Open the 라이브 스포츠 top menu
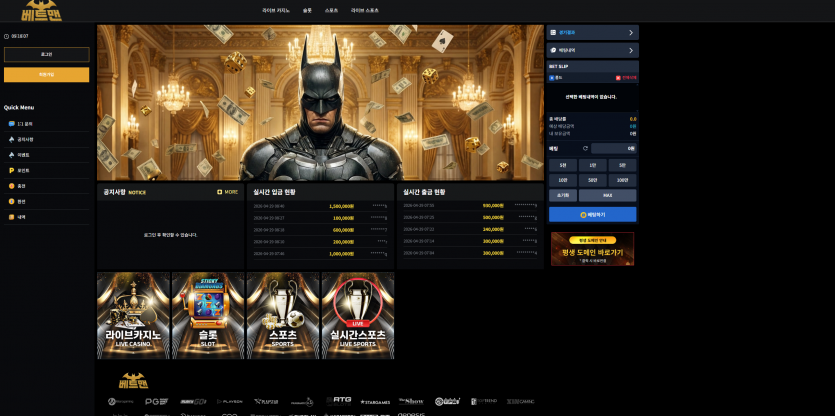 click(x=365, y=11)
